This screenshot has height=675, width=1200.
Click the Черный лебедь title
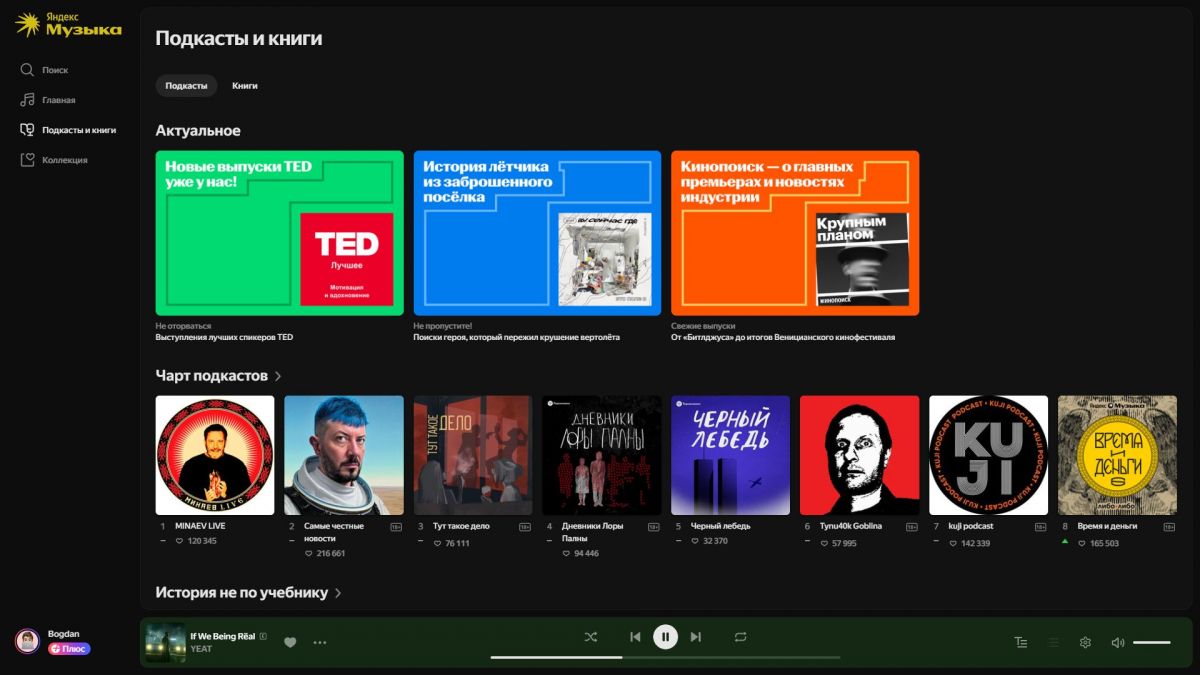point(720,526)
